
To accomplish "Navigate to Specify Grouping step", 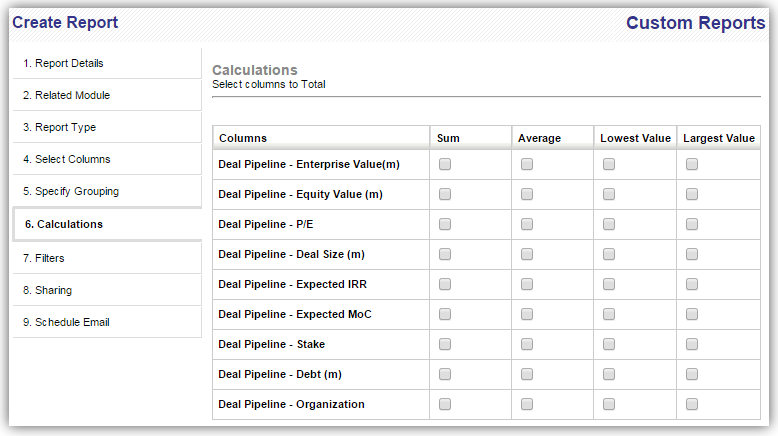I will point(71,191).
